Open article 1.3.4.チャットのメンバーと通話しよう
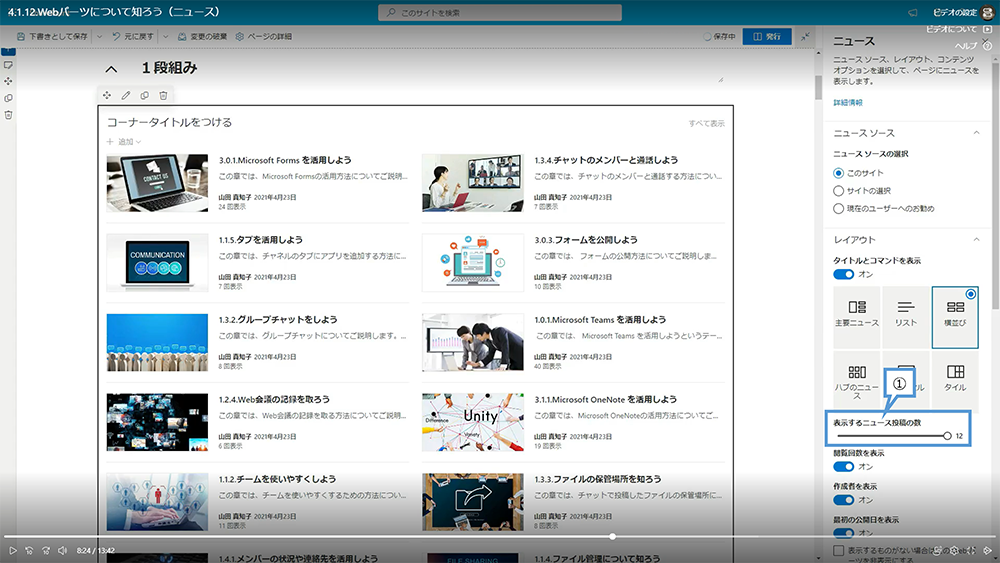The height and width of the screenshot is (563, 1000). 607,160
